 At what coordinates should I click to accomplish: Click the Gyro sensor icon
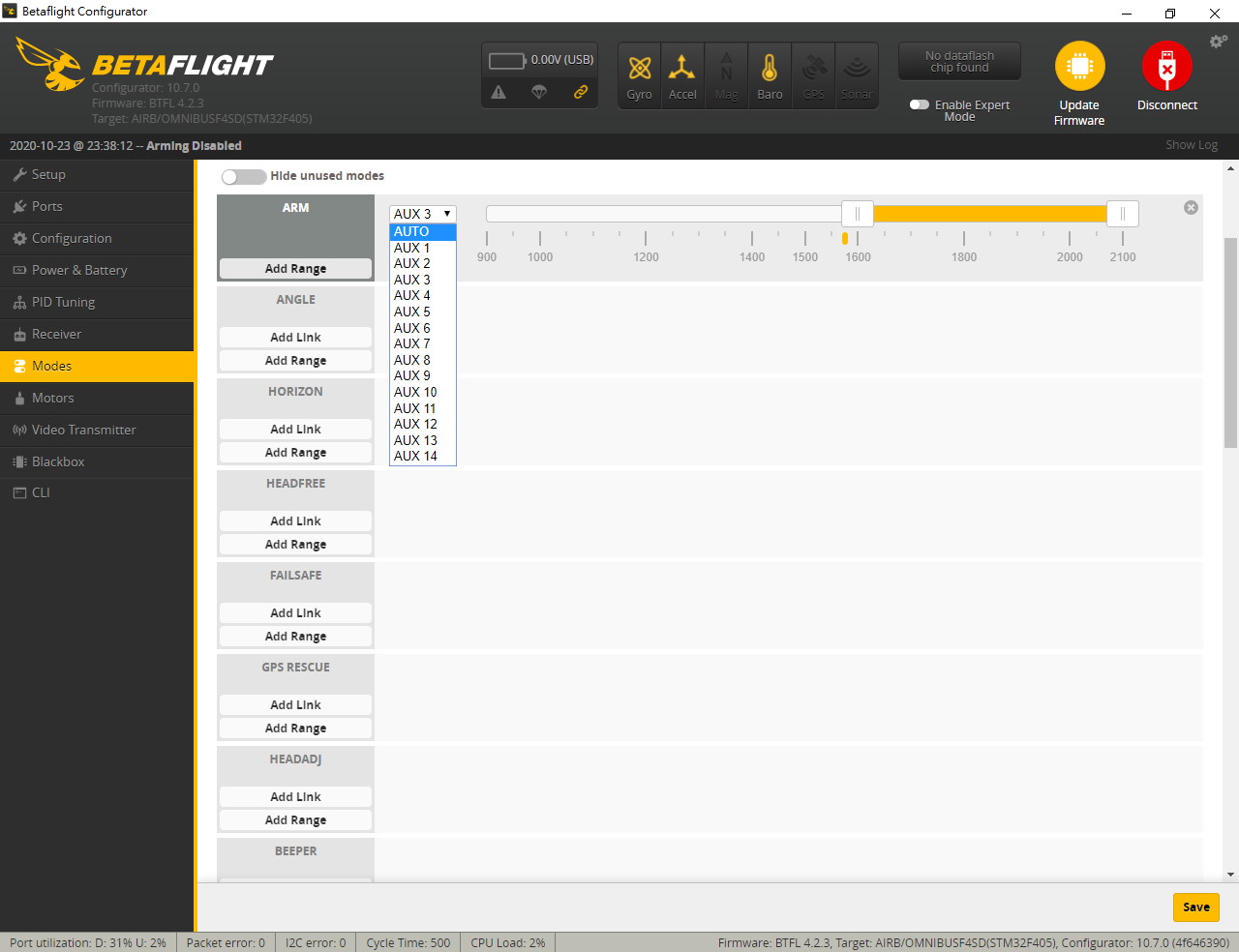[639, 74]
